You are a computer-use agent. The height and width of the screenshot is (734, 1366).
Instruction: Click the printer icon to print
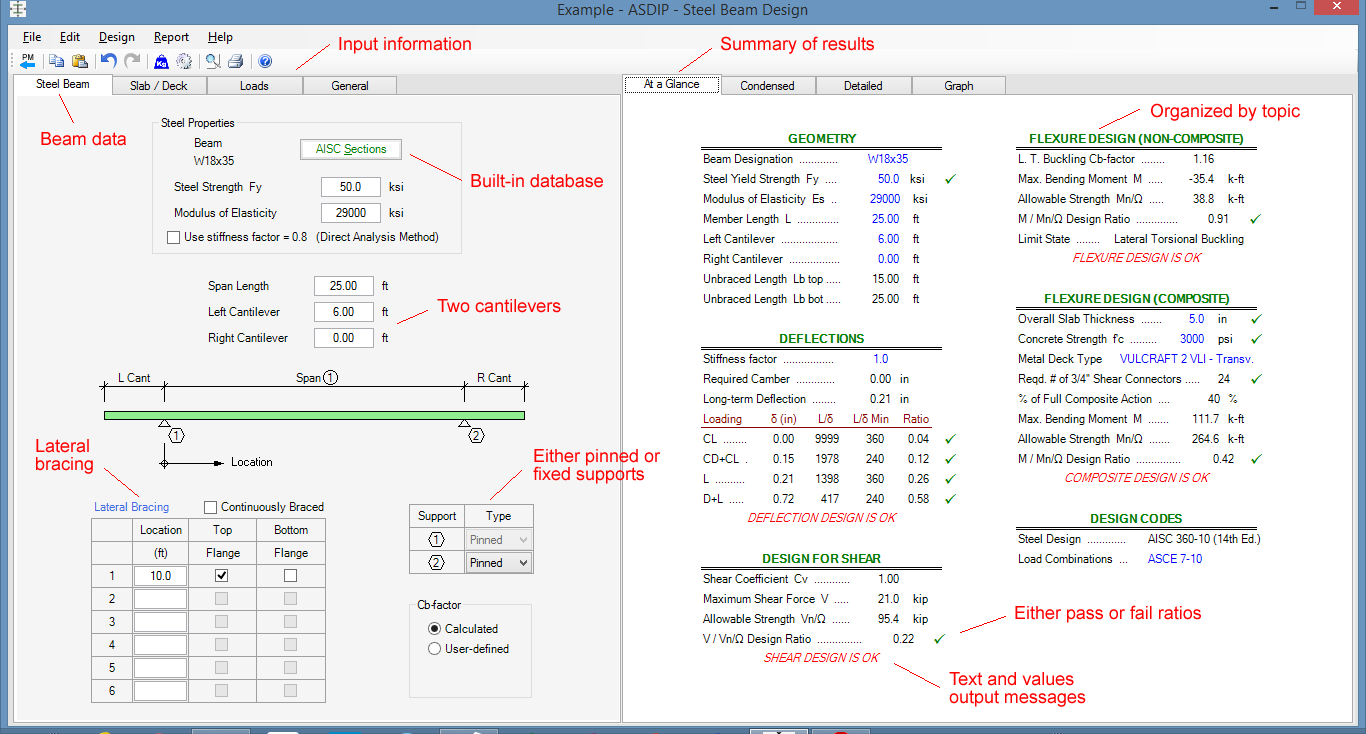[236, 61]
